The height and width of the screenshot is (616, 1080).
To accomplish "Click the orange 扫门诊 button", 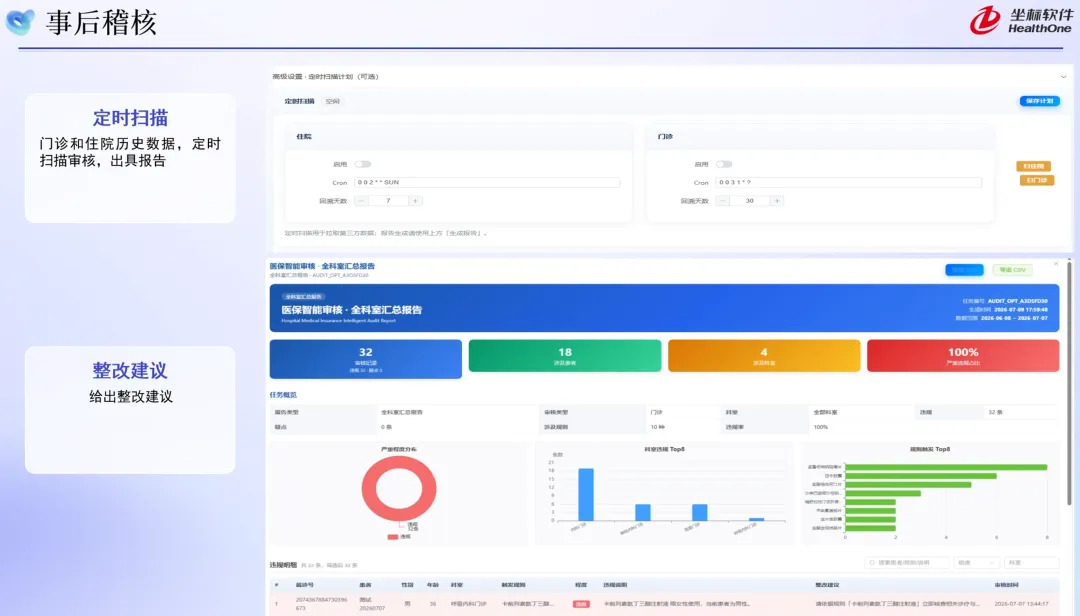I will pyautogui.click(x=1037, y=181).
